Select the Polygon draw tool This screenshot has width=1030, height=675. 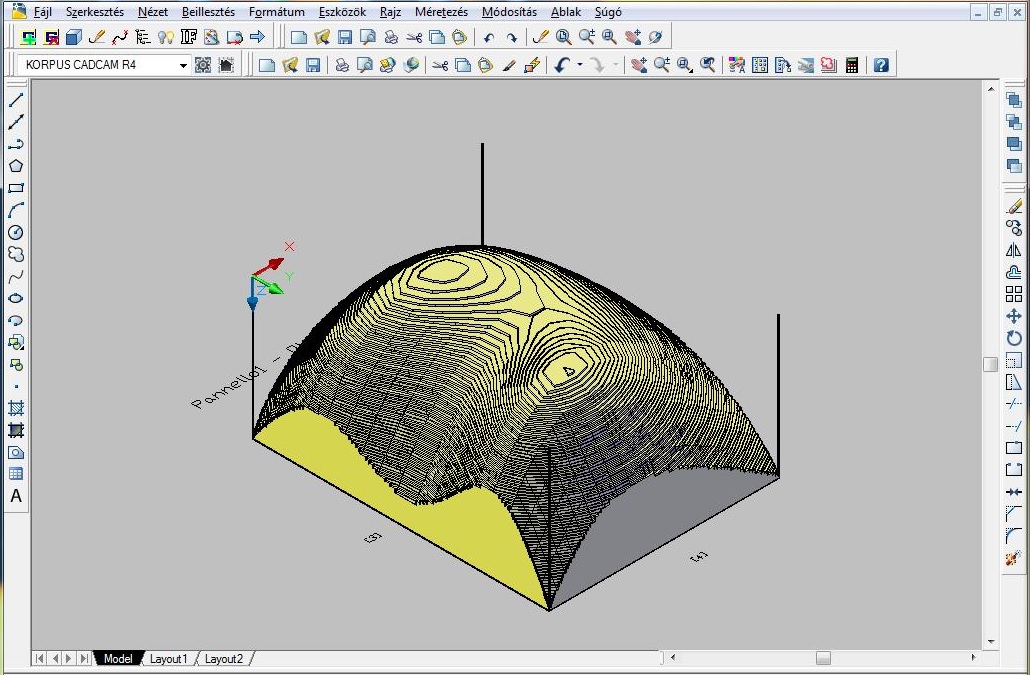tap(16, 166)
